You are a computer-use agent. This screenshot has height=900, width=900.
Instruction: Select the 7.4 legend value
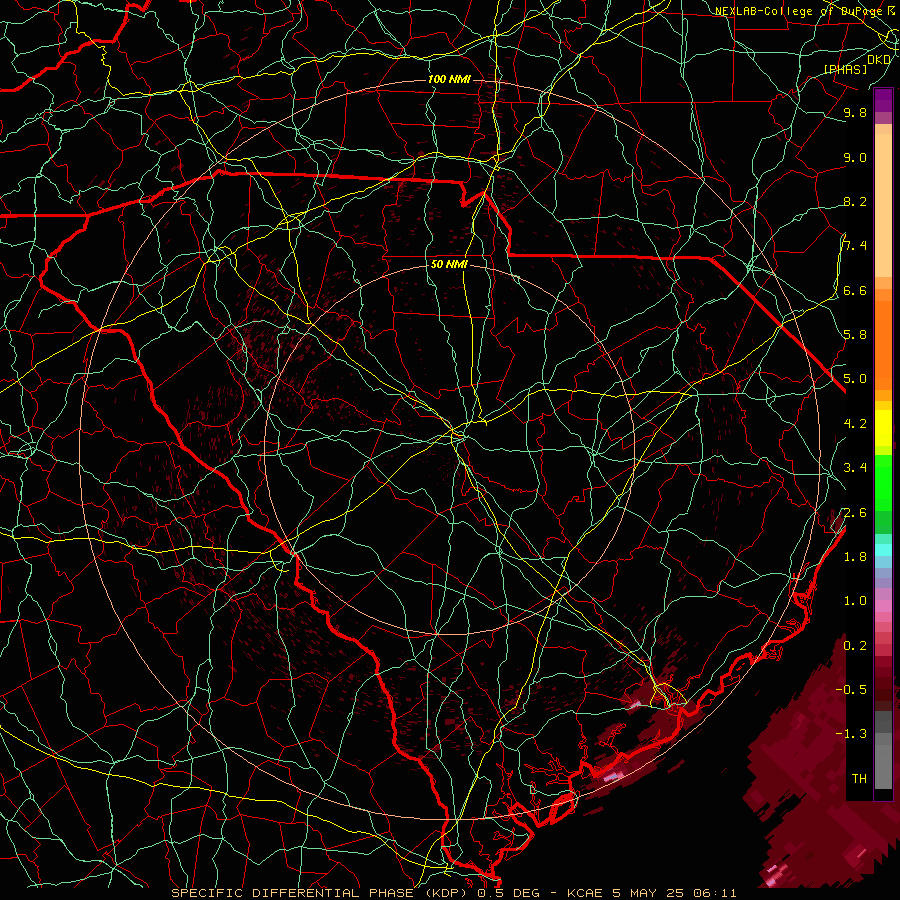[x=855, y=246]
